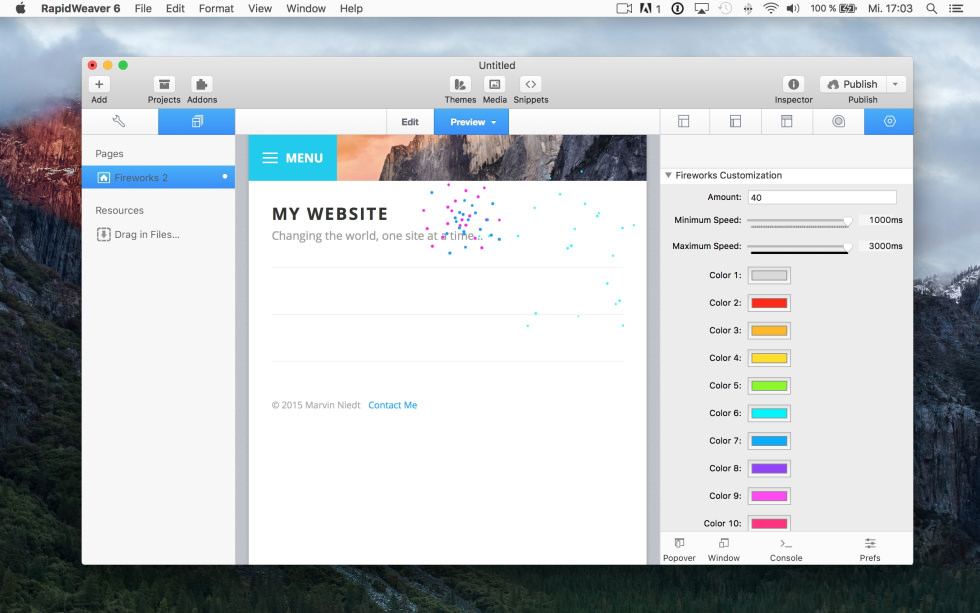Open the Color 2 red swatch
The width and height of the screenshot is (980, 613).
point(769,303)
